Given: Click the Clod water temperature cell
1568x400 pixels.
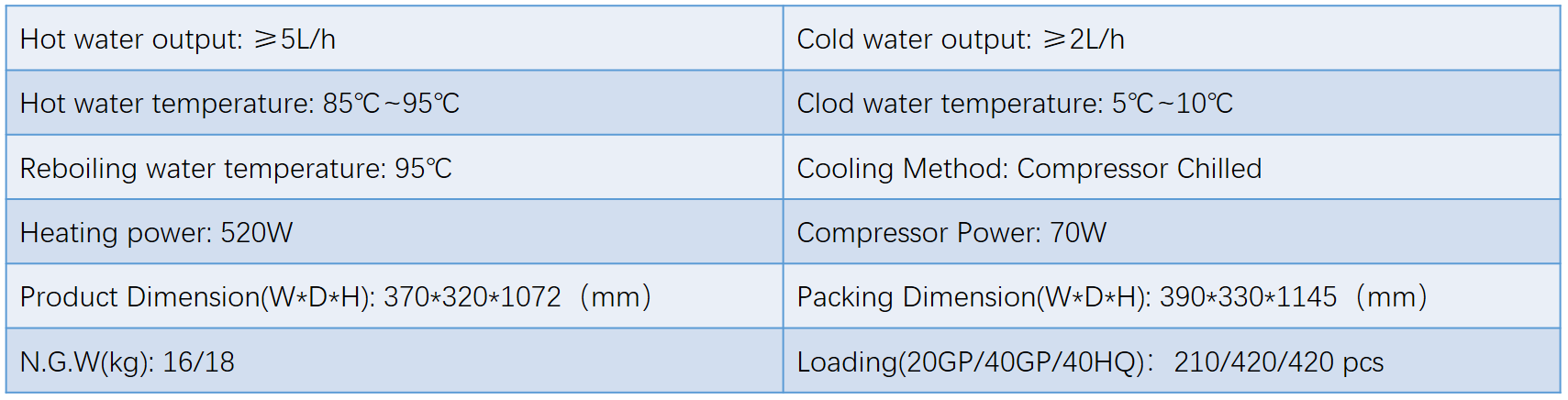Looking at the screenshot, I should tap(1172, 103).
